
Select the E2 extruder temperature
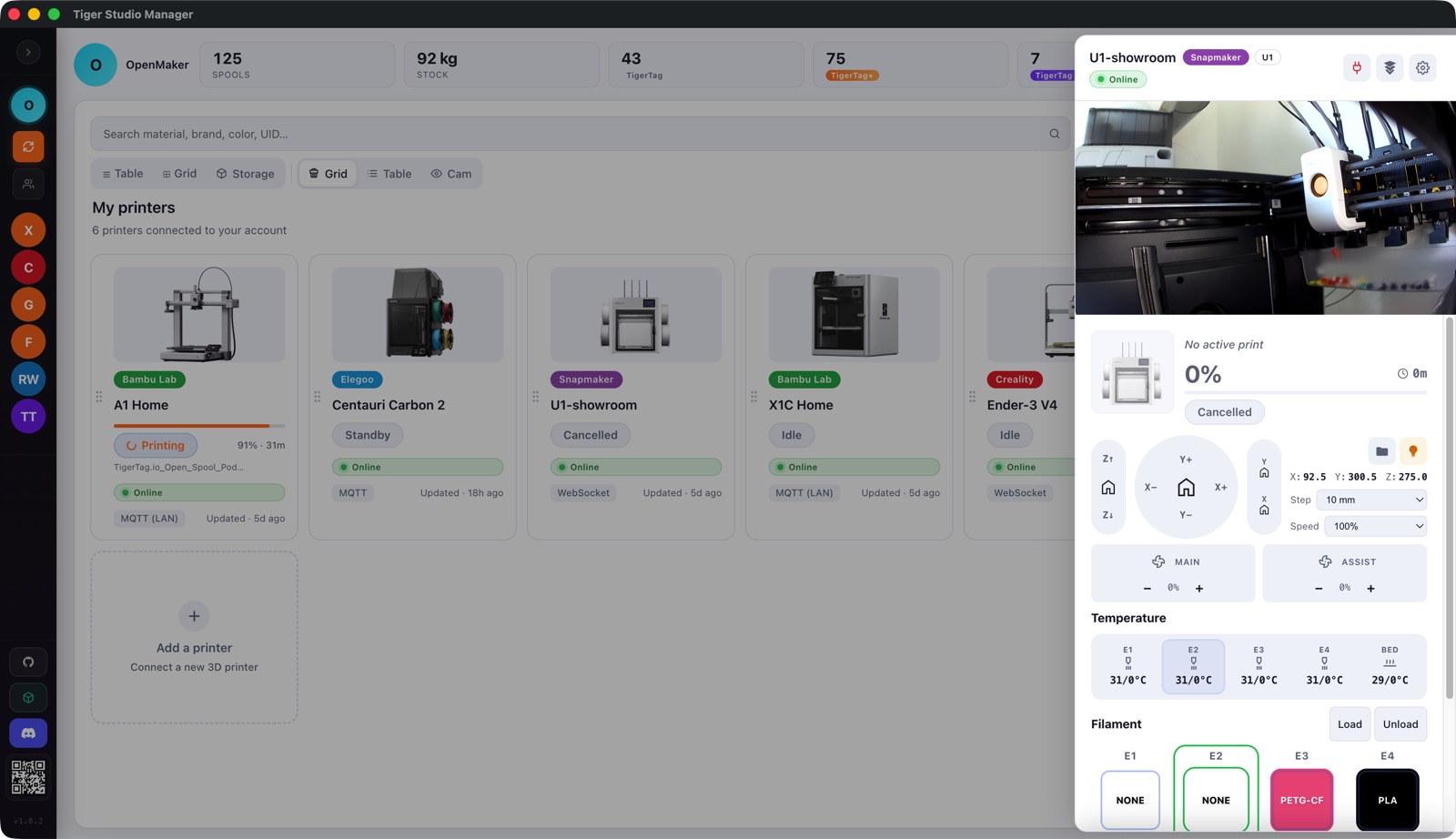click(1193, 666)
